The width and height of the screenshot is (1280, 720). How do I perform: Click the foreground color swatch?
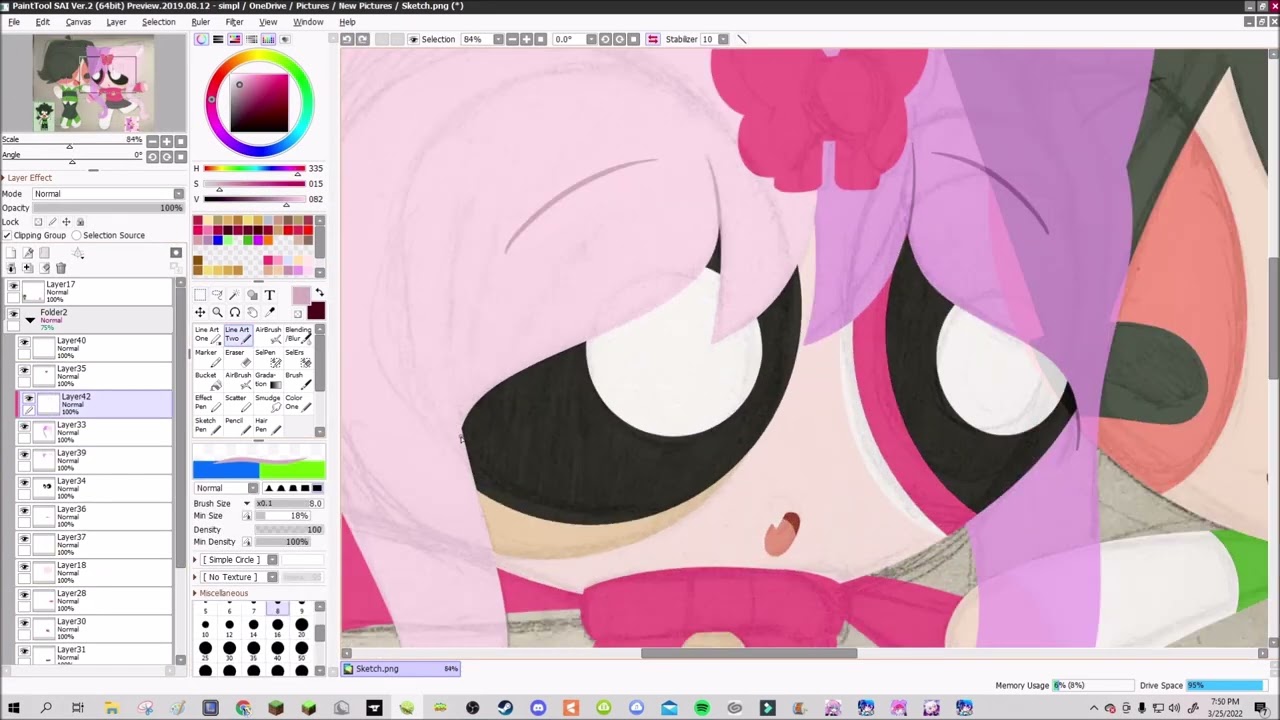point(300,296)
